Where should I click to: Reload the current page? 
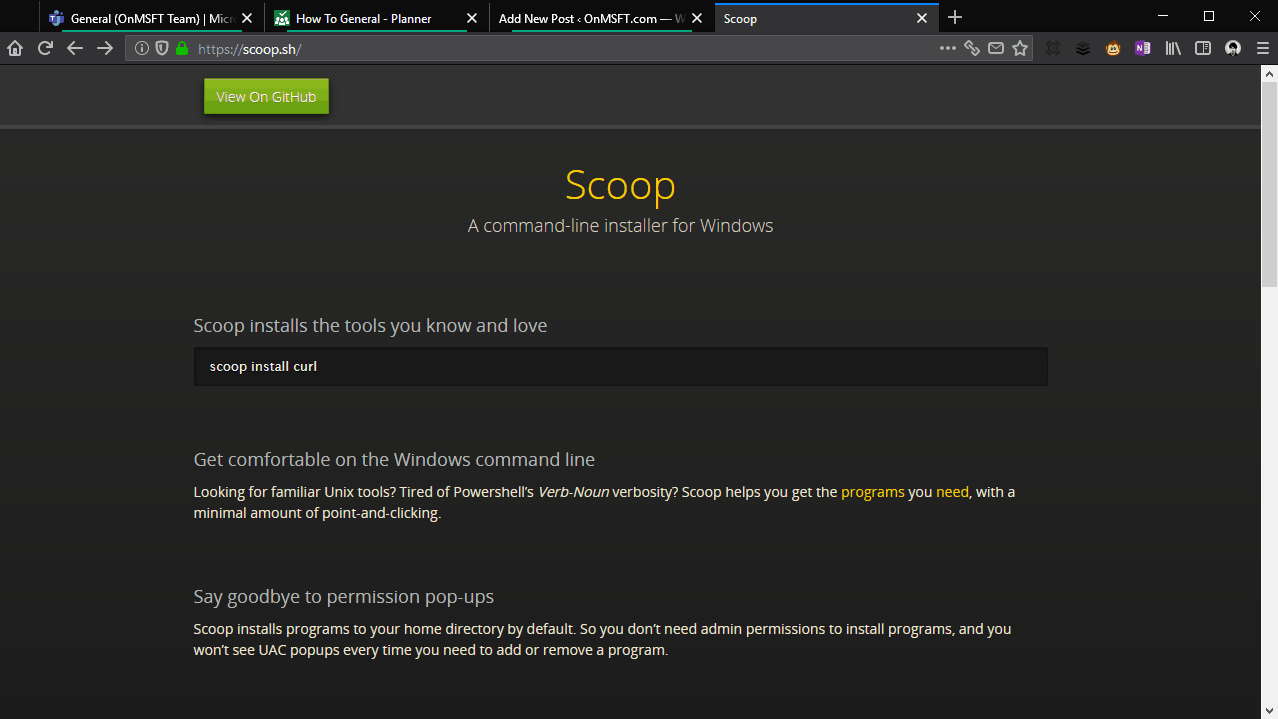coord(45,48)
